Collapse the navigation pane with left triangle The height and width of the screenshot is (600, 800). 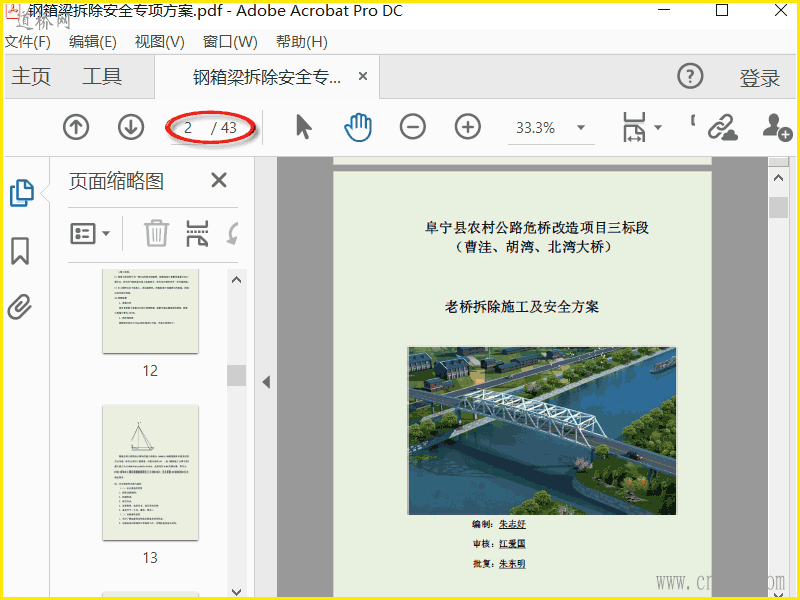click(x=266, y=382)
